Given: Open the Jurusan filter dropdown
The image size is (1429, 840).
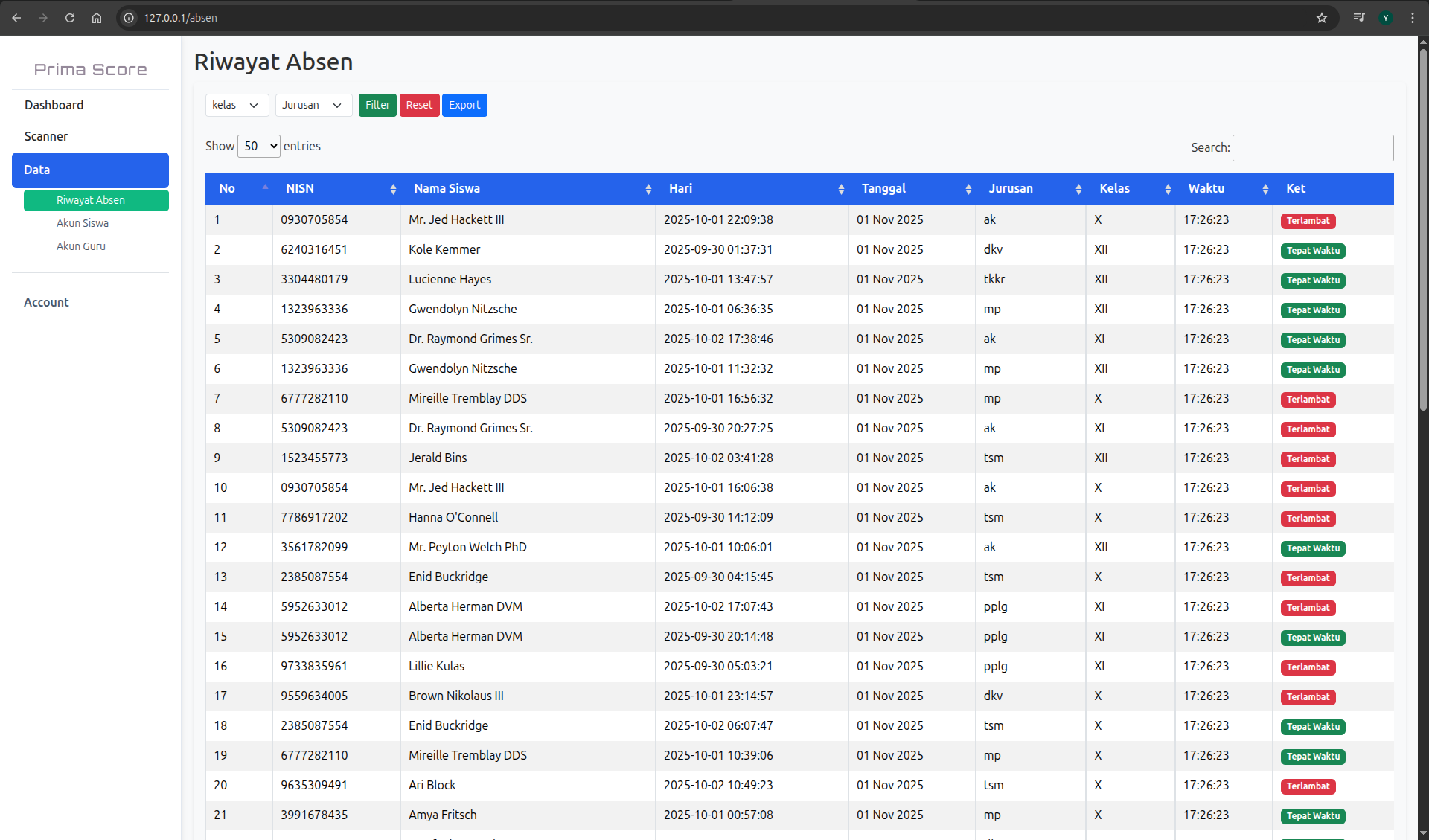Looking at the screenshot, I should (x=313, y=105).
